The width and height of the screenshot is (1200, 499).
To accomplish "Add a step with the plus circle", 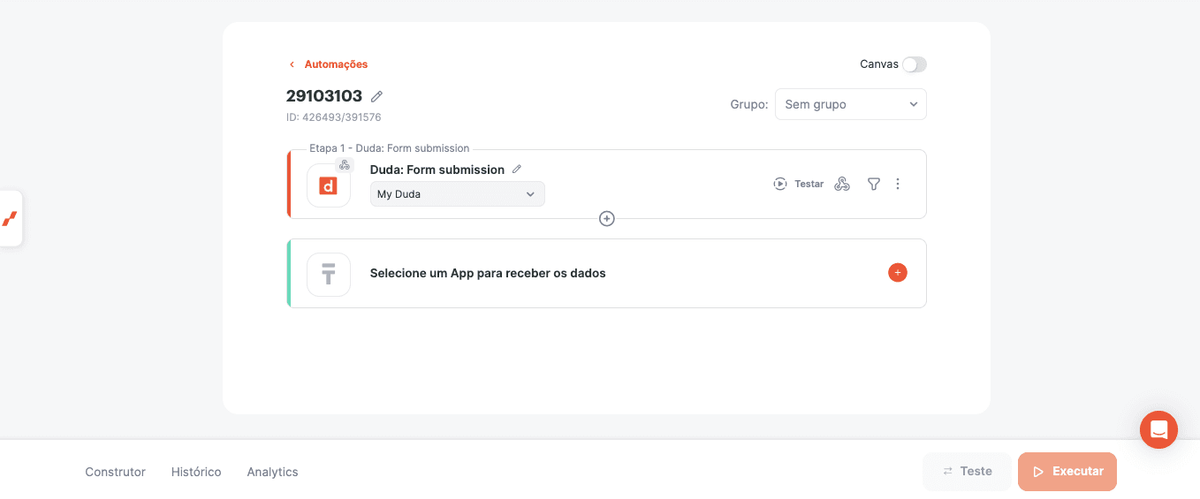I will click(606, 218).
